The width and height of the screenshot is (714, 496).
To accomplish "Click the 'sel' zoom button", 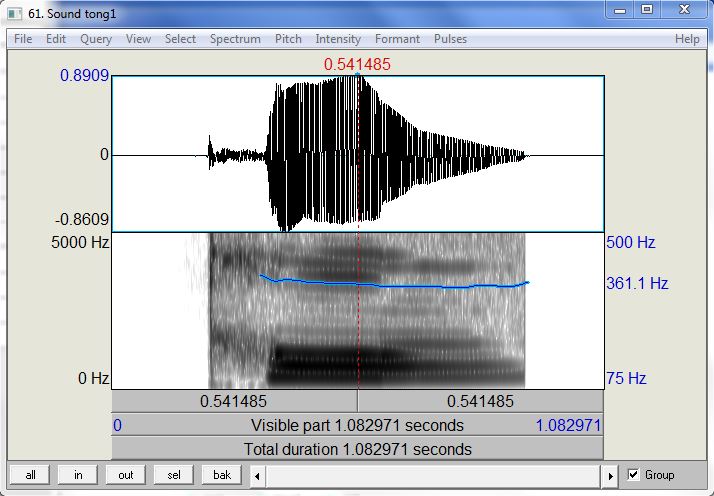I will point(173,475).
